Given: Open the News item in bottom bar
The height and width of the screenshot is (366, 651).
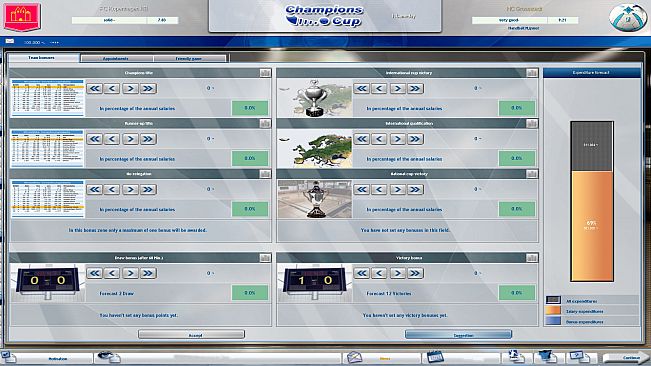Looking at the screenshot, I should (385, 358).
